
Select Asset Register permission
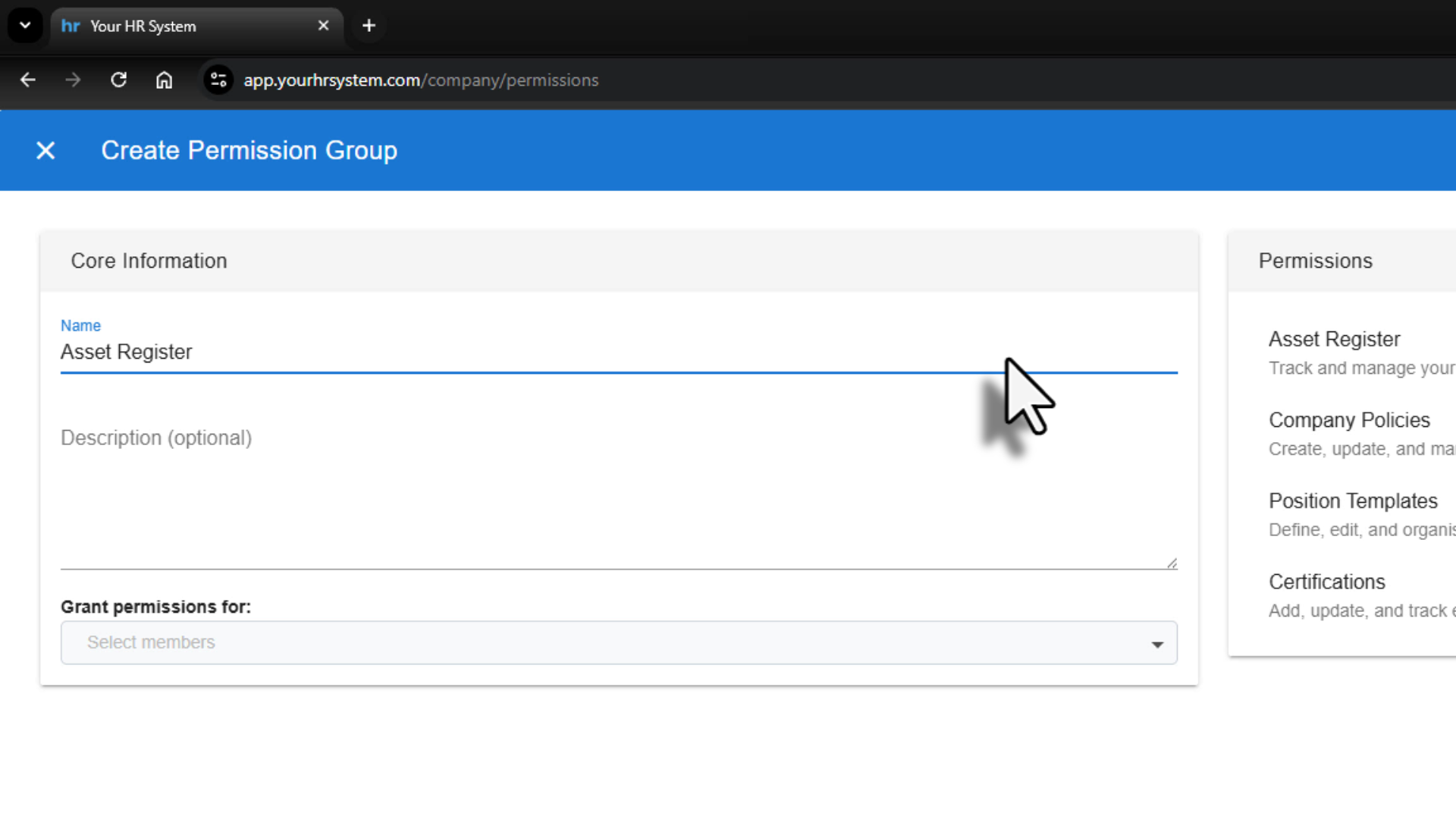click(1334, 339)
